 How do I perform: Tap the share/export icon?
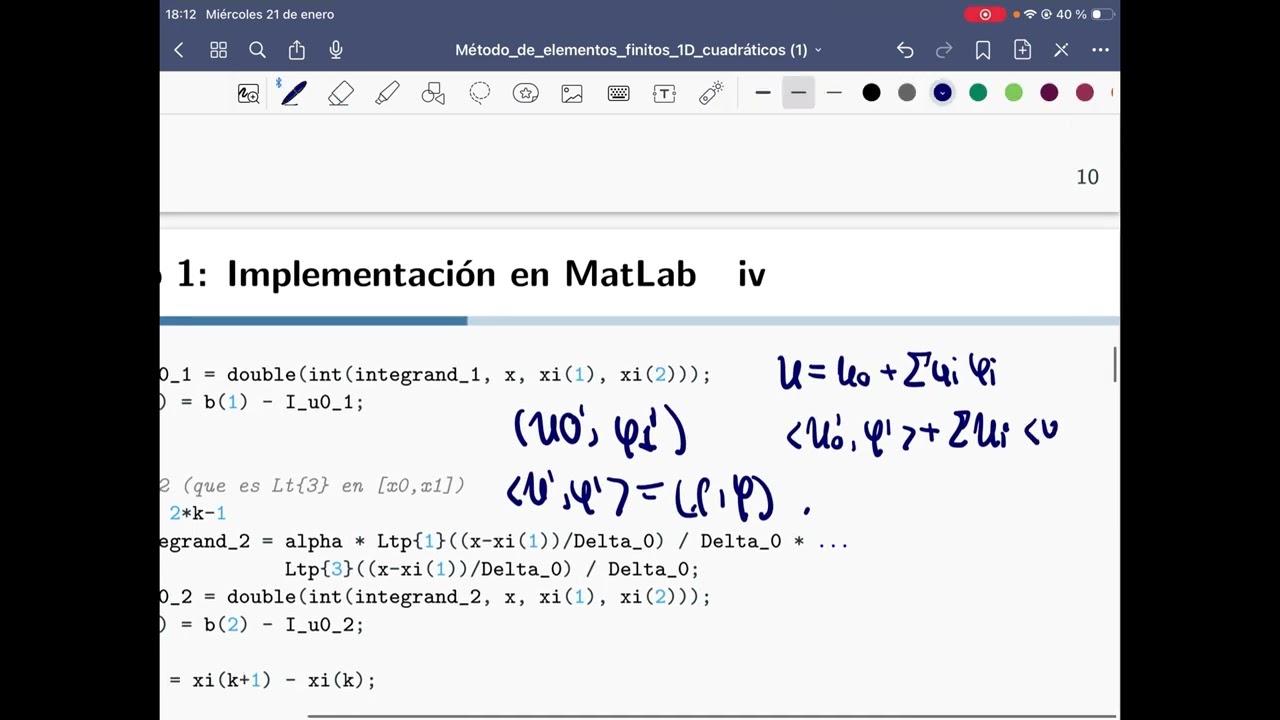[x=296, y=50]
